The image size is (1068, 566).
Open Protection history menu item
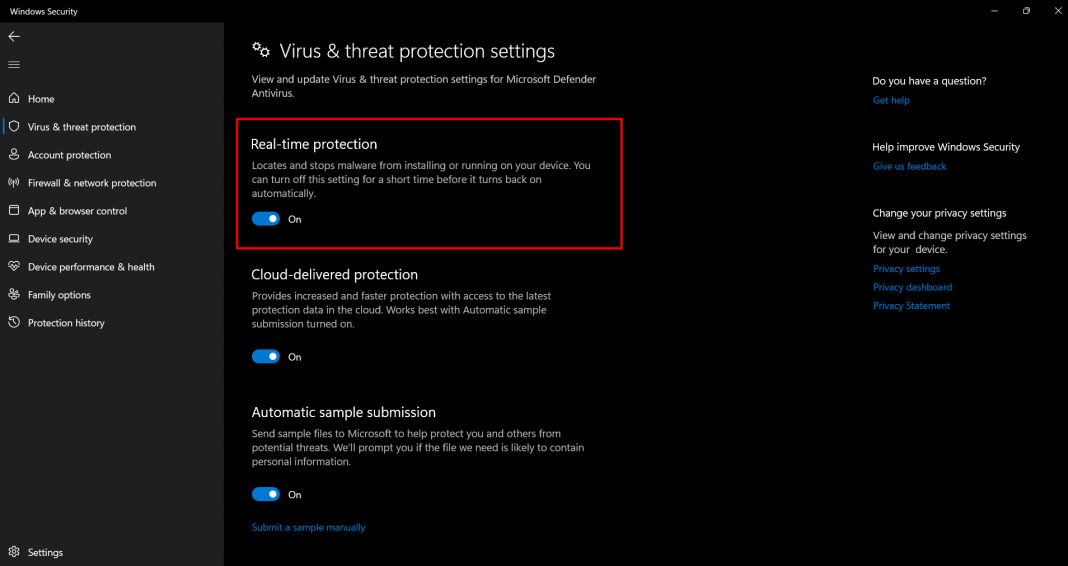[x=66, y=323]
